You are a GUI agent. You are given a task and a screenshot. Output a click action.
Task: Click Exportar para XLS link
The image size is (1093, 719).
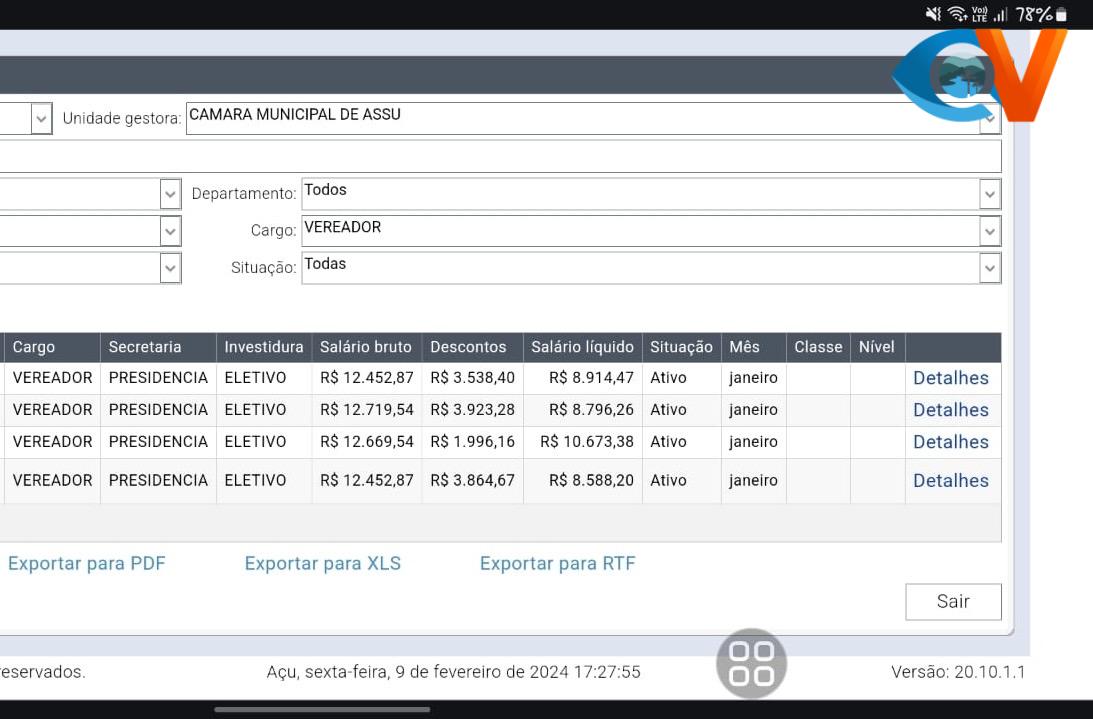click(322, 564)
